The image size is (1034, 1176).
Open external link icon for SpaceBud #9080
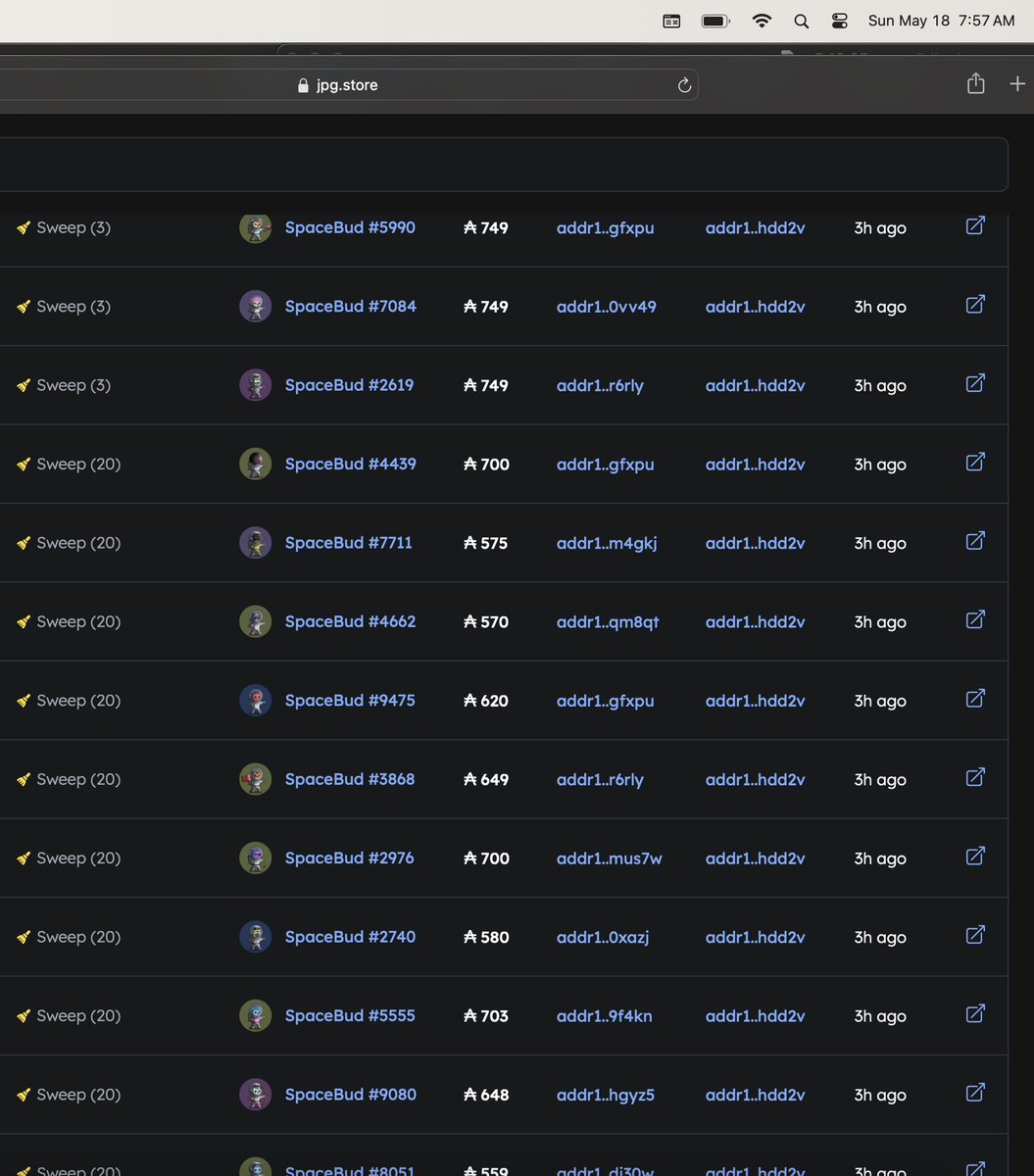tap(975, 1093)
